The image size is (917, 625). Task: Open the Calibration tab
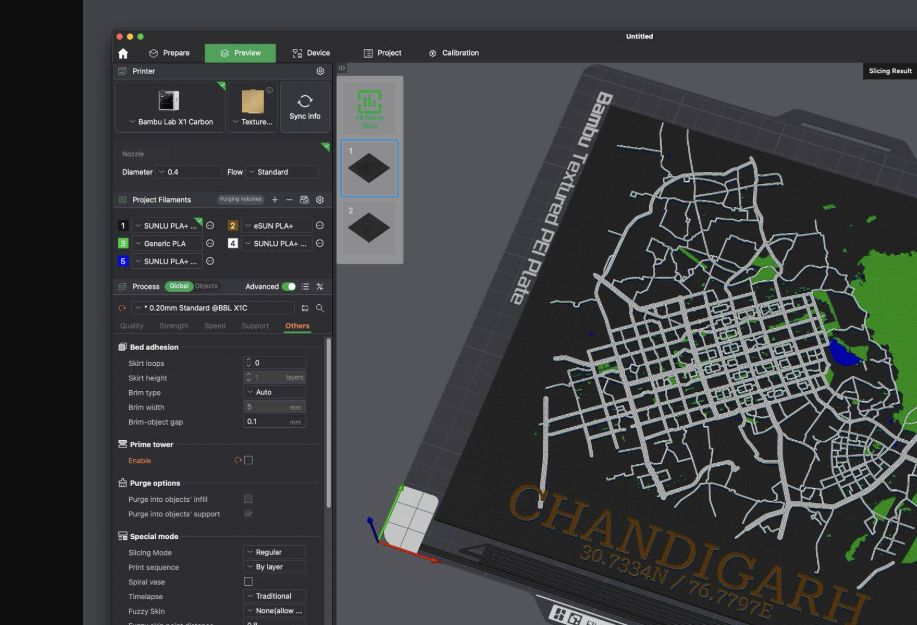tap(454, 53)
